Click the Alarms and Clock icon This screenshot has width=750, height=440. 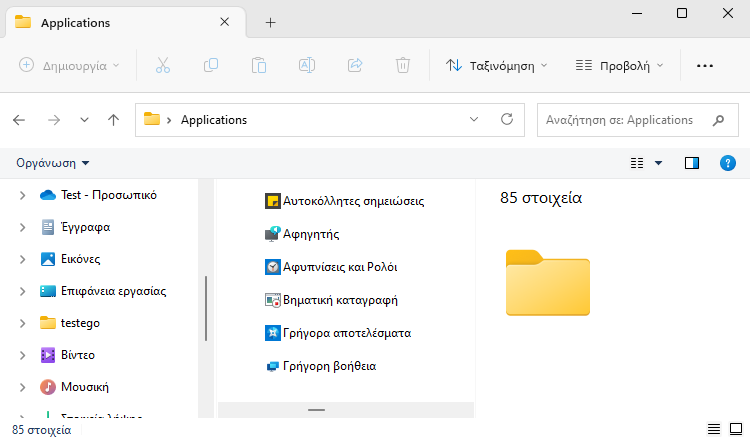273,267
